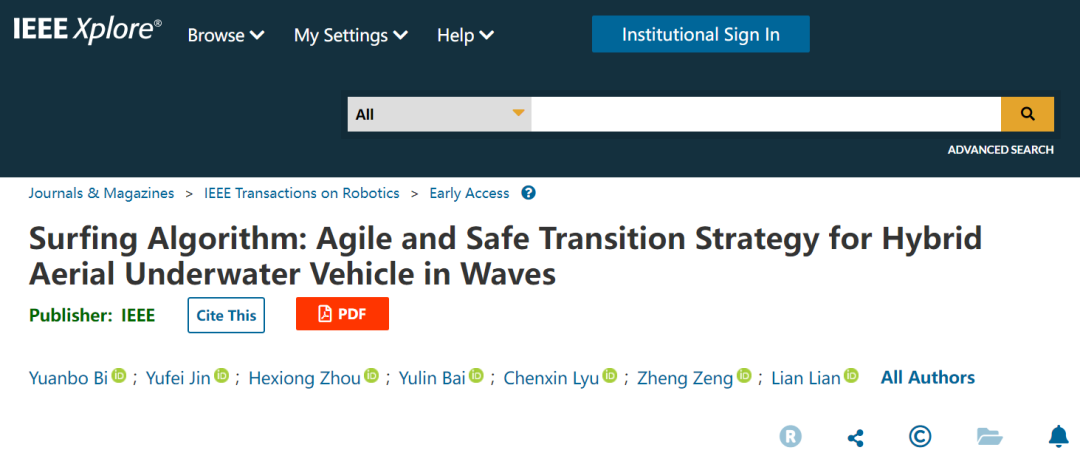Image resolution: width=1080 pixels, height=453 pixels.
Task: Click the orange search magnifier button
Action: pyautogui.click(x=1027, y=114)
